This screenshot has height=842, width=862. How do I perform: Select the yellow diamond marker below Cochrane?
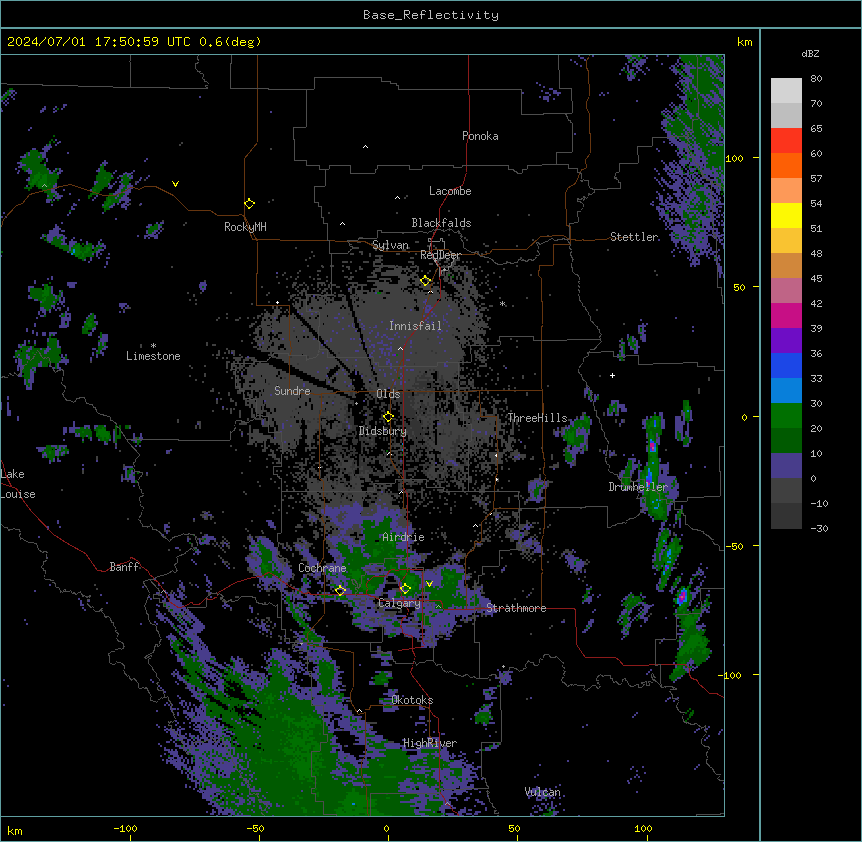click(340, 590)
